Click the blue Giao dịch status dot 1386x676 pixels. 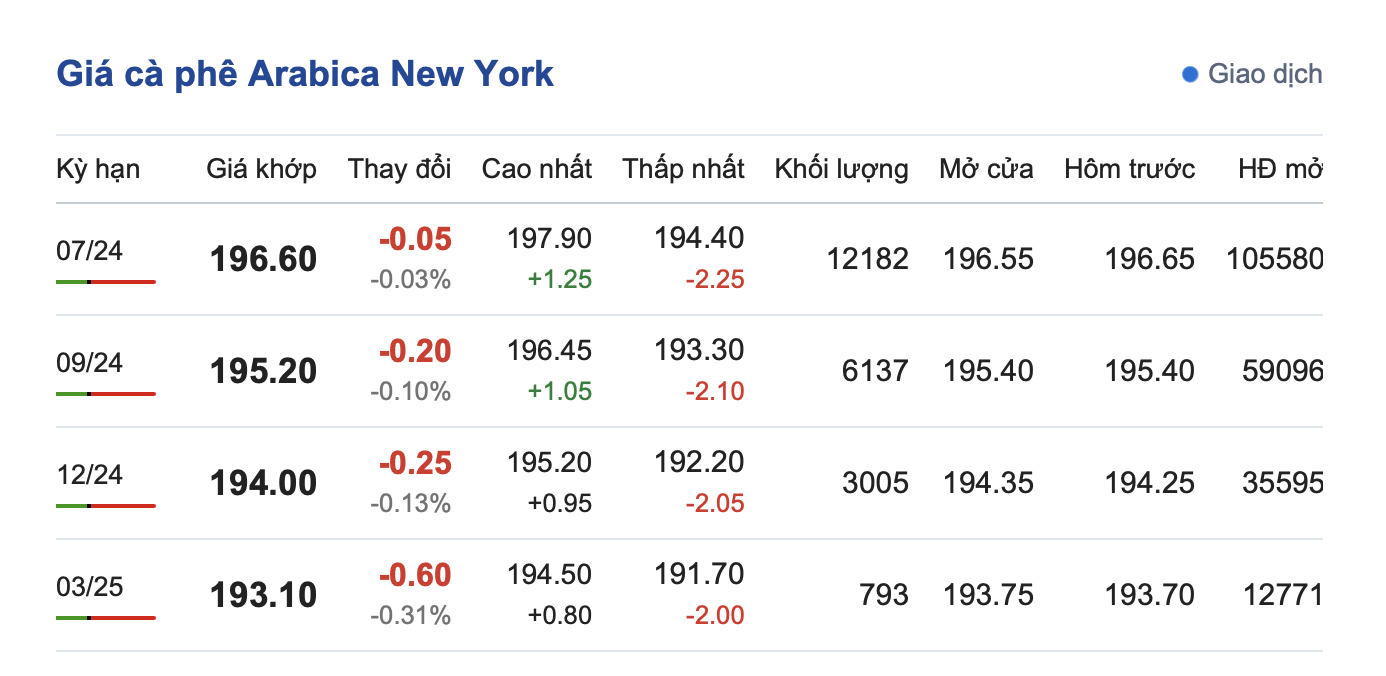coord(1190,74)
